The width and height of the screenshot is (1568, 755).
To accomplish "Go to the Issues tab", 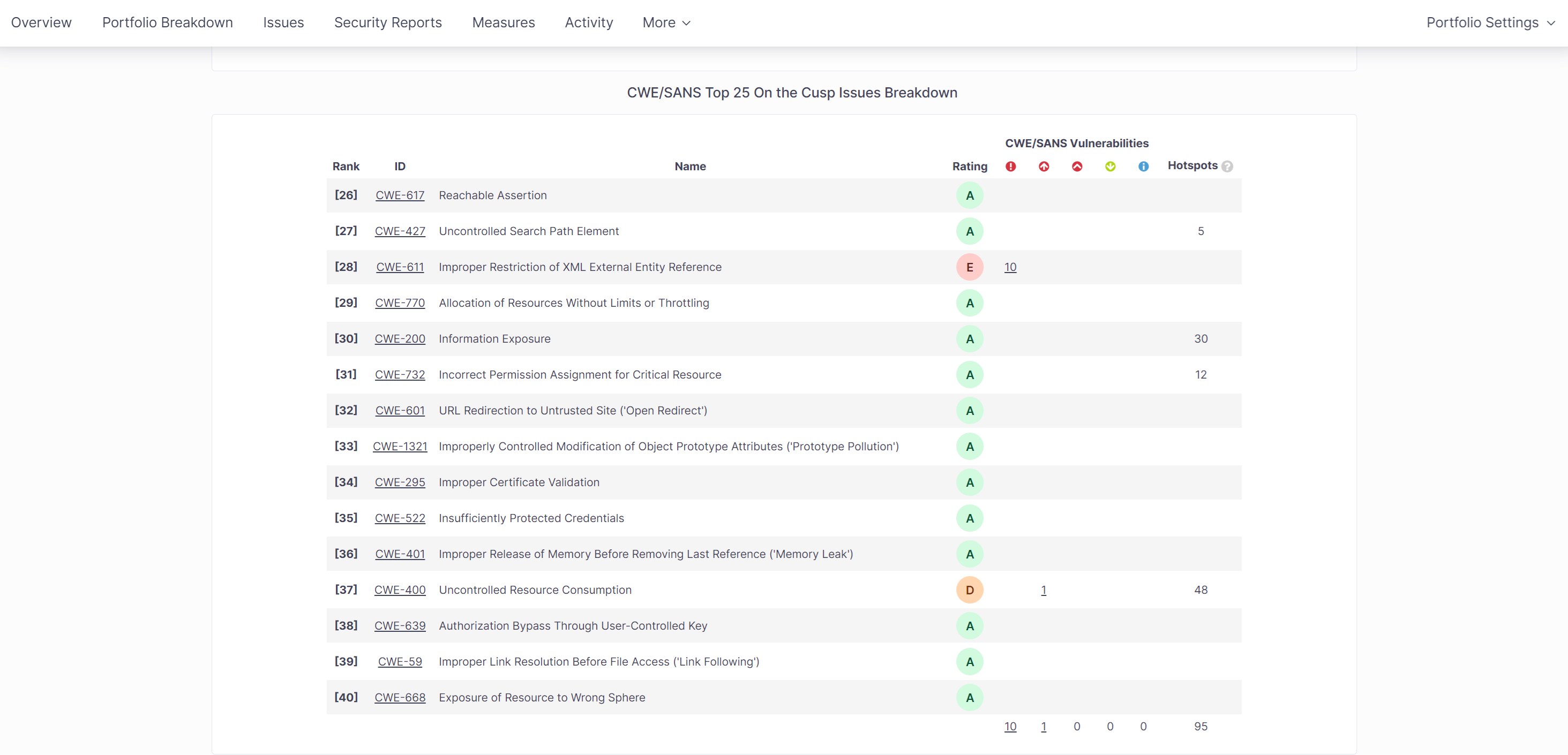I will click(283, 22).
